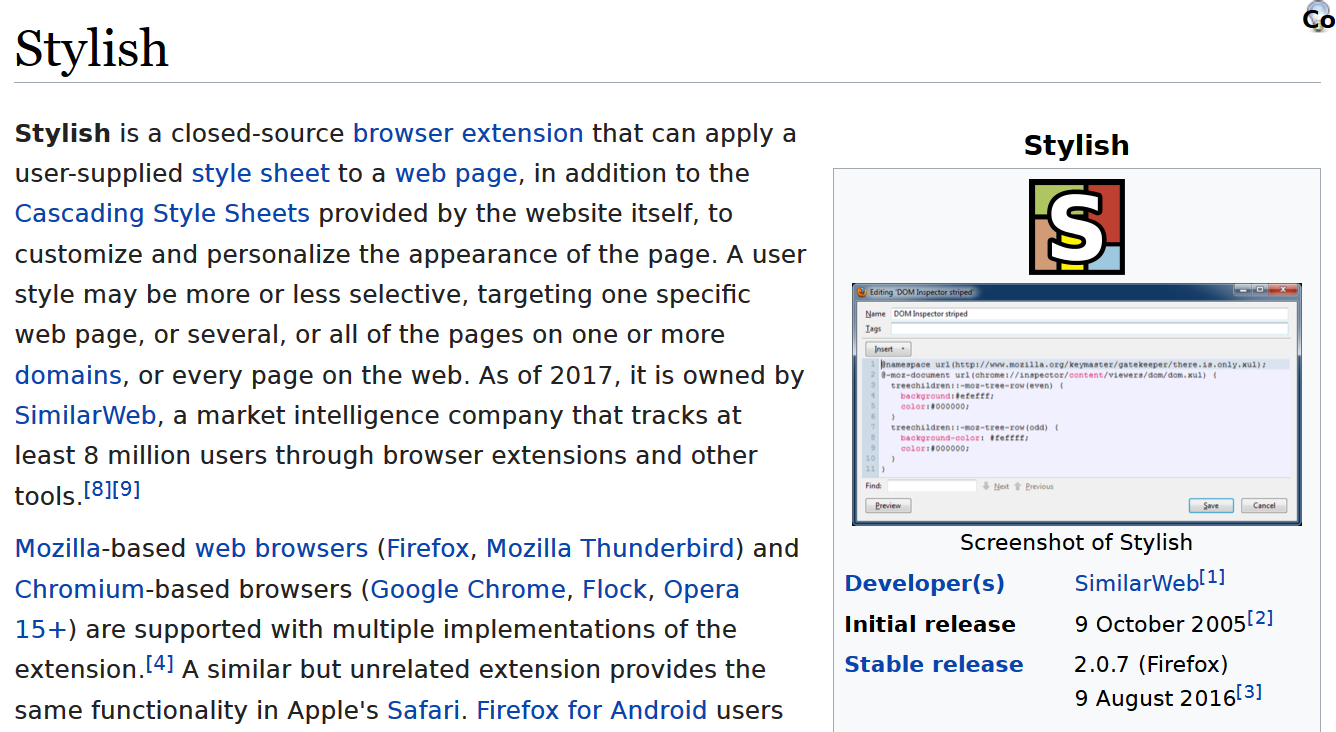Click the '2.0.7 (Firefox)' version text
1336x732 pixels.
[1151, 665]
